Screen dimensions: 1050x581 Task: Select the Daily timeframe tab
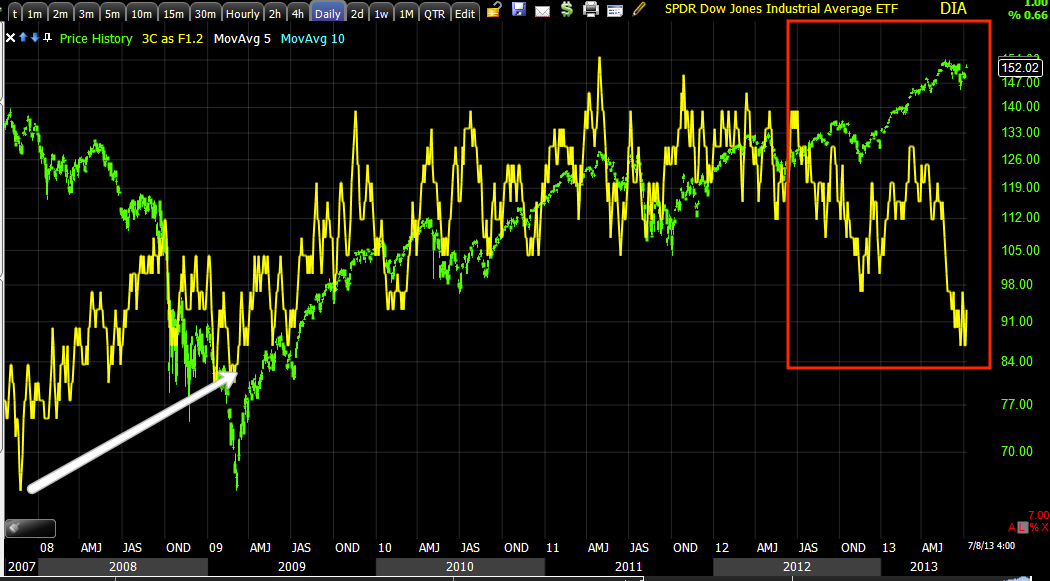(327, 13)
